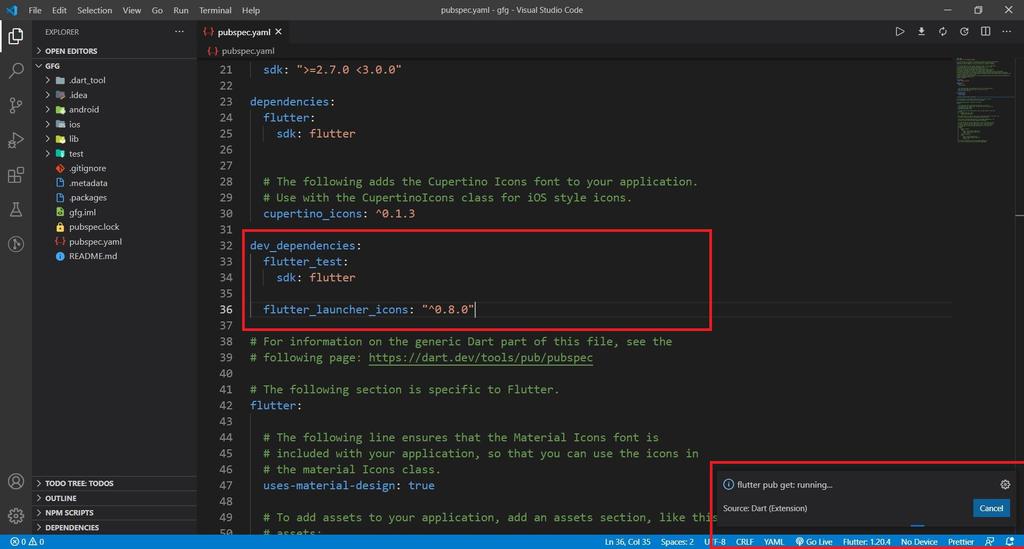This screenshot has height=549, width=1024.
Task: Open the Manage gear icon in activity bar
Action: (x=16, y=515)
